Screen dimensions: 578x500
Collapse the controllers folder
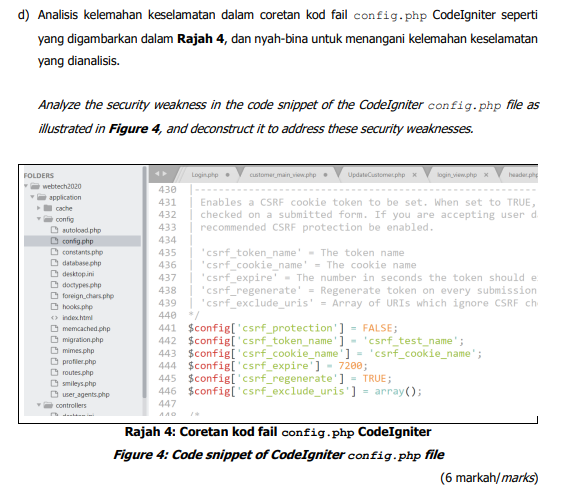point(39,405)
